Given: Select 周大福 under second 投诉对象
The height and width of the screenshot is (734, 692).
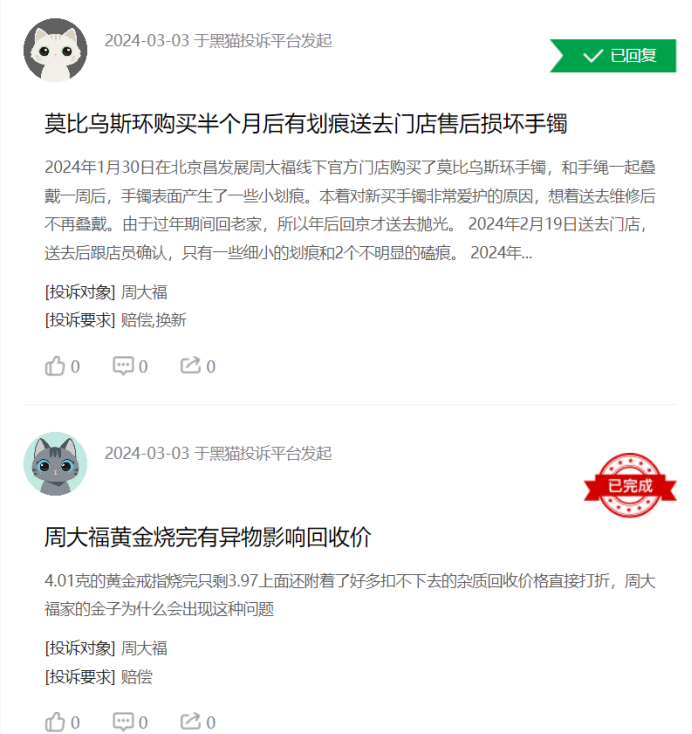Looking at the screenshot, I should click(x=144, y=648).
